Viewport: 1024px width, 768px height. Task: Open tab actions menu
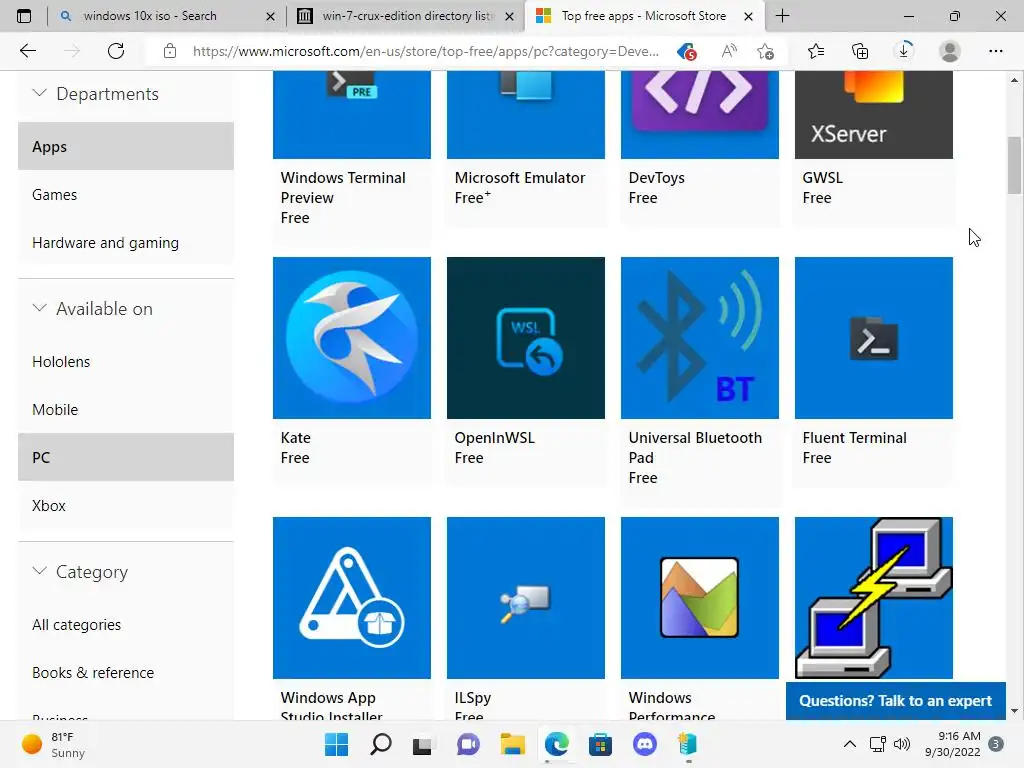[24, 16]
